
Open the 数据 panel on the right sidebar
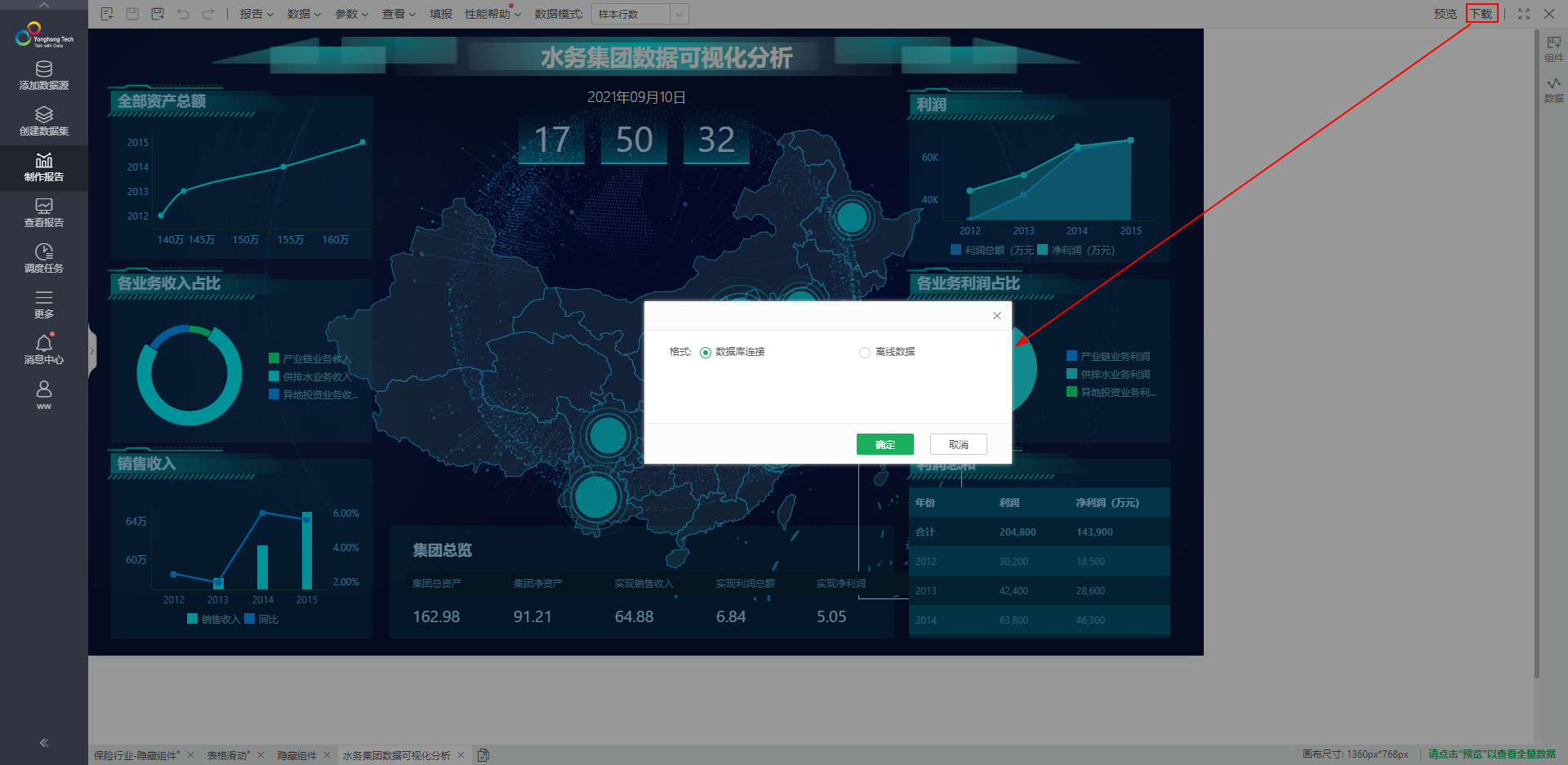tap(1552, 88)
